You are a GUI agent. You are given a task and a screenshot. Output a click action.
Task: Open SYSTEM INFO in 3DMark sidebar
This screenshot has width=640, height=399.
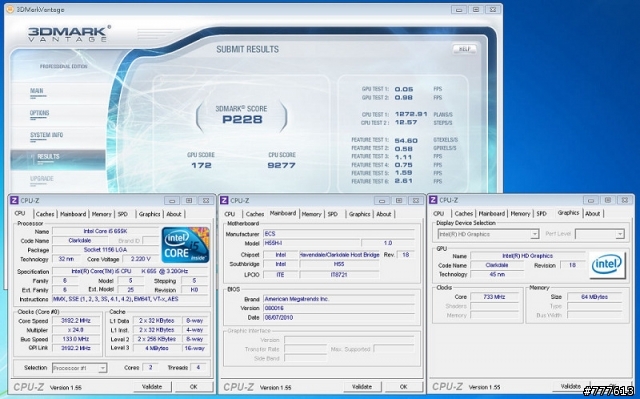(47, 135)
